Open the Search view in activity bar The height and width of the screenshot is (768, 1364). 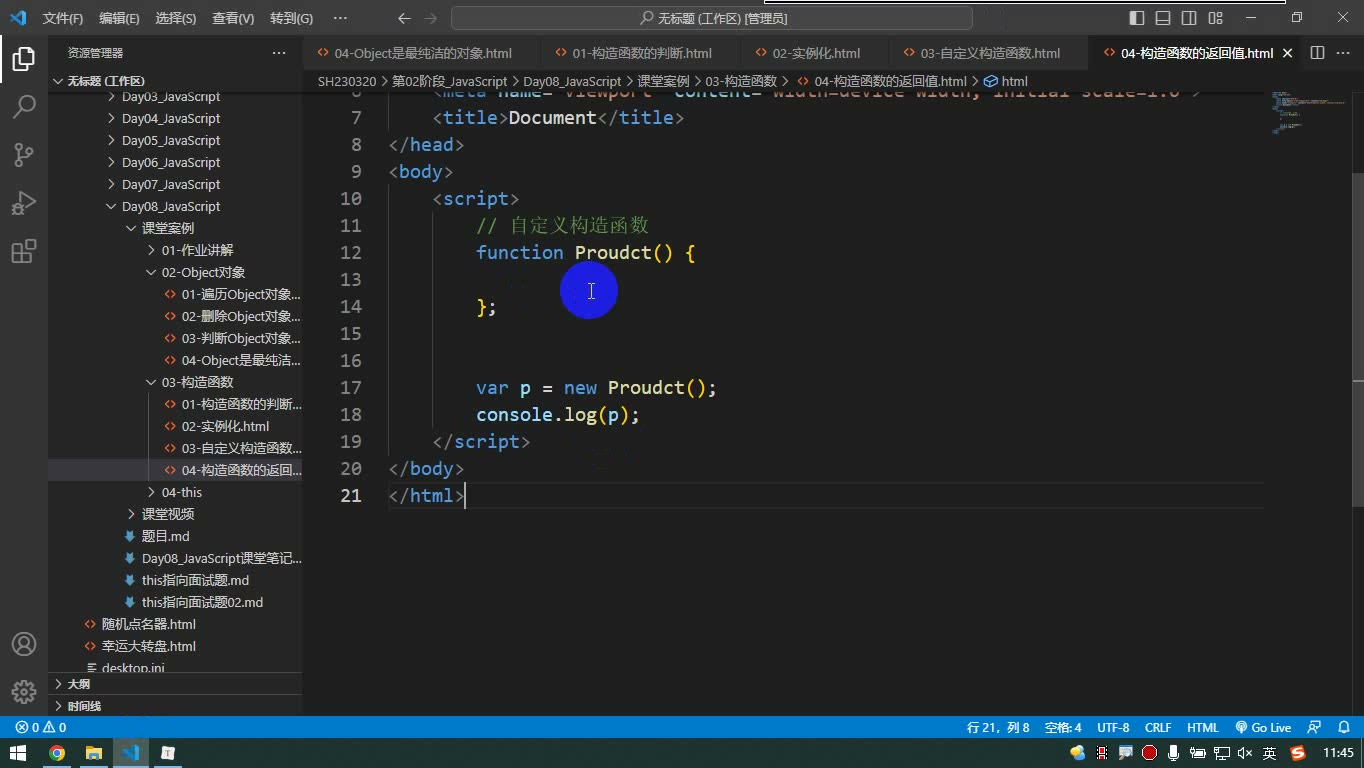coord(24,107)
